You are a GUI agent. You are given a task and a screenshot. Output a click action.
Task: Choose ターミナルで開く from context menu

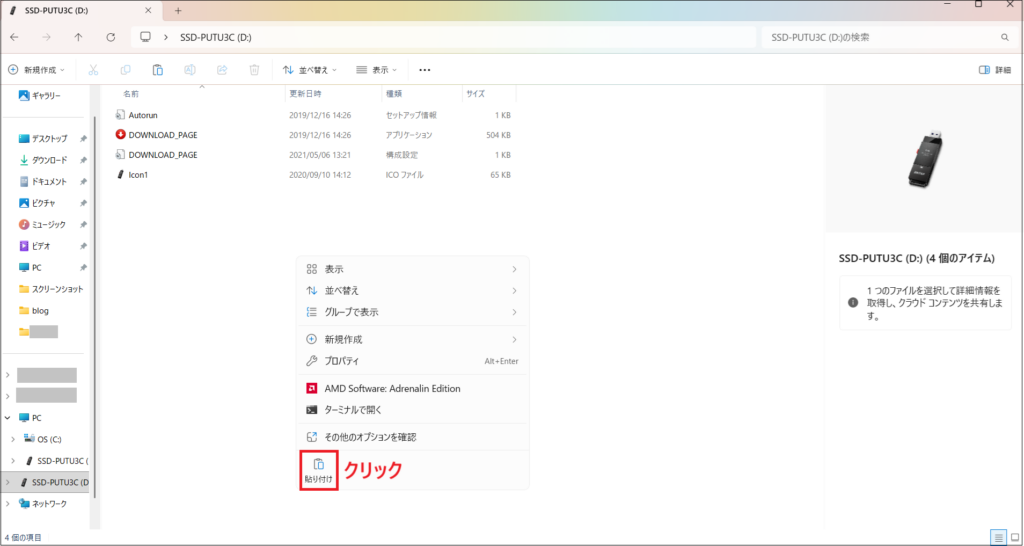click(353, 409)
